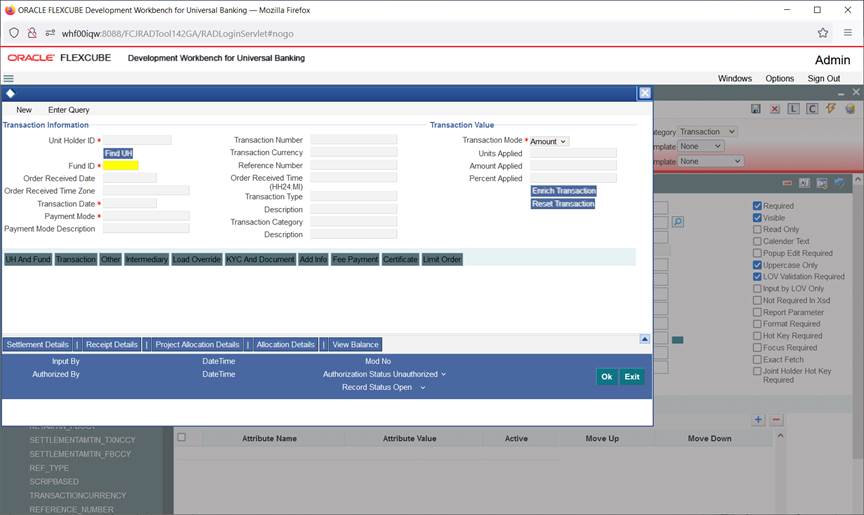864x515 pixels.
Task: Click the globe icon in background toolbar
Action: (850, 109)
